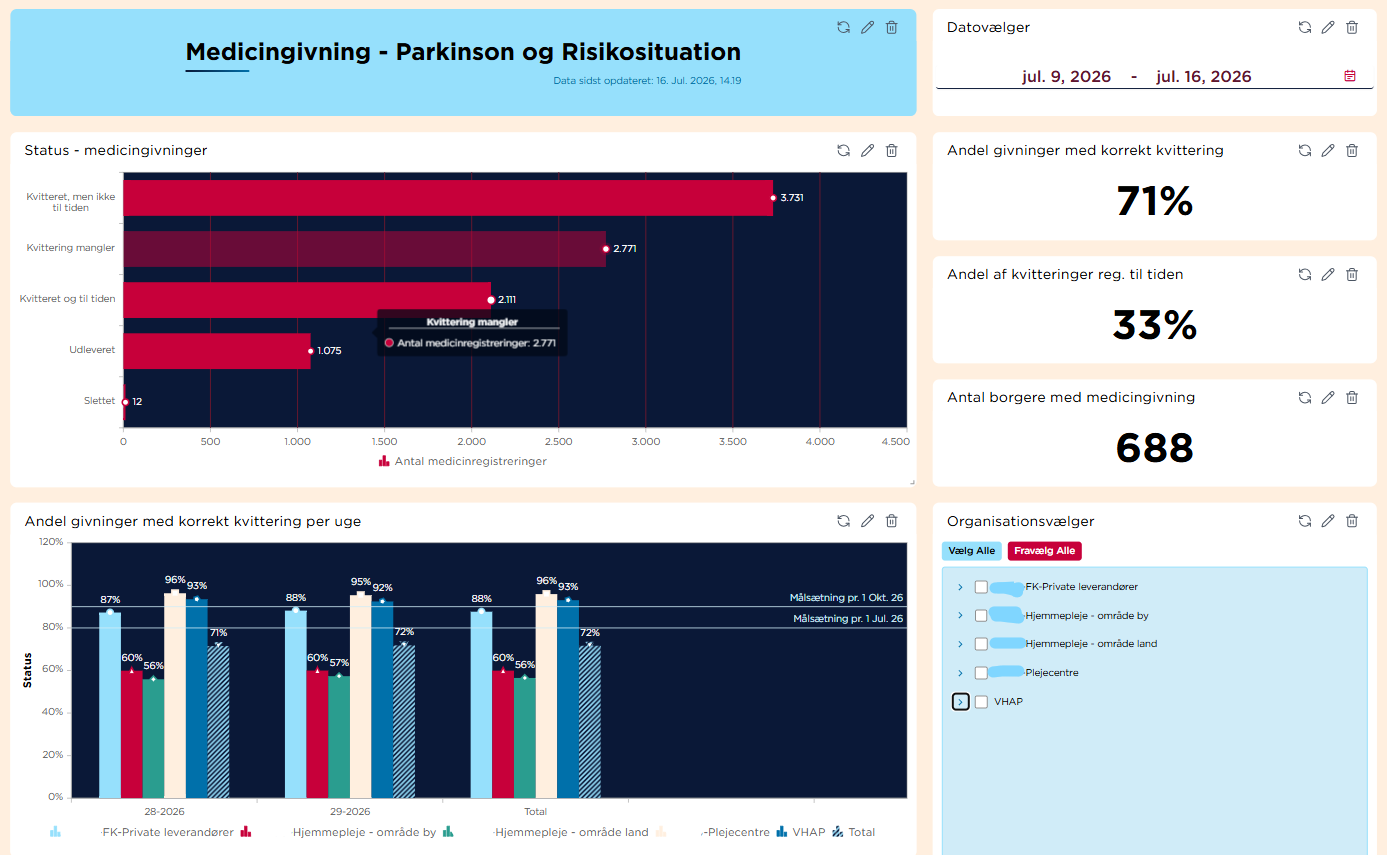This screenshot has height=855, width=1387.
Task: Delete the Medicingivning title panel
Action: (892, 27)
